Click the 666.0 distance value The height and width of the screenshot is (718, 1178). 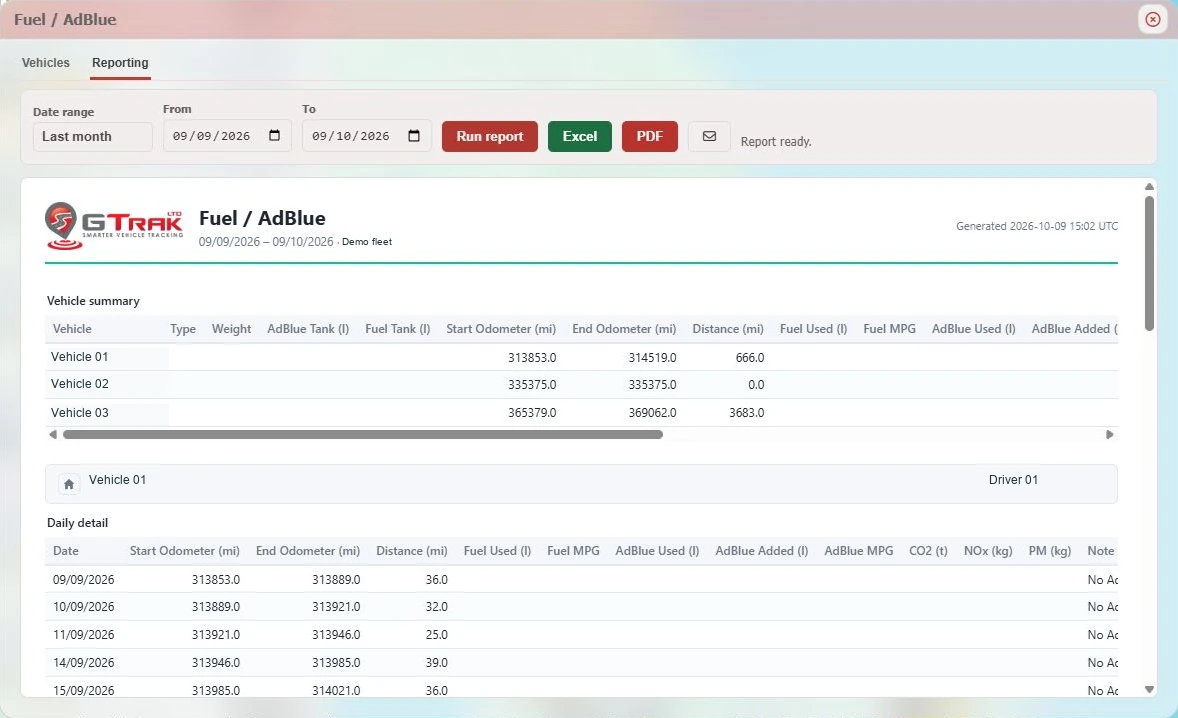pyautogui.click(x=750, y=357)
